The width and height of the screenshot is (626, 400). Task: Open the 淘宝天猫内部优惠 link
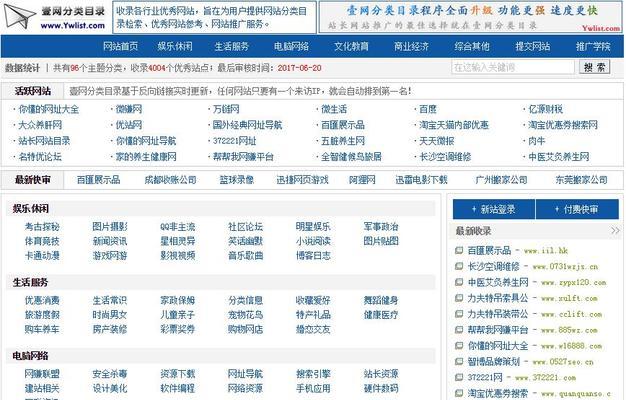(454, 125)
